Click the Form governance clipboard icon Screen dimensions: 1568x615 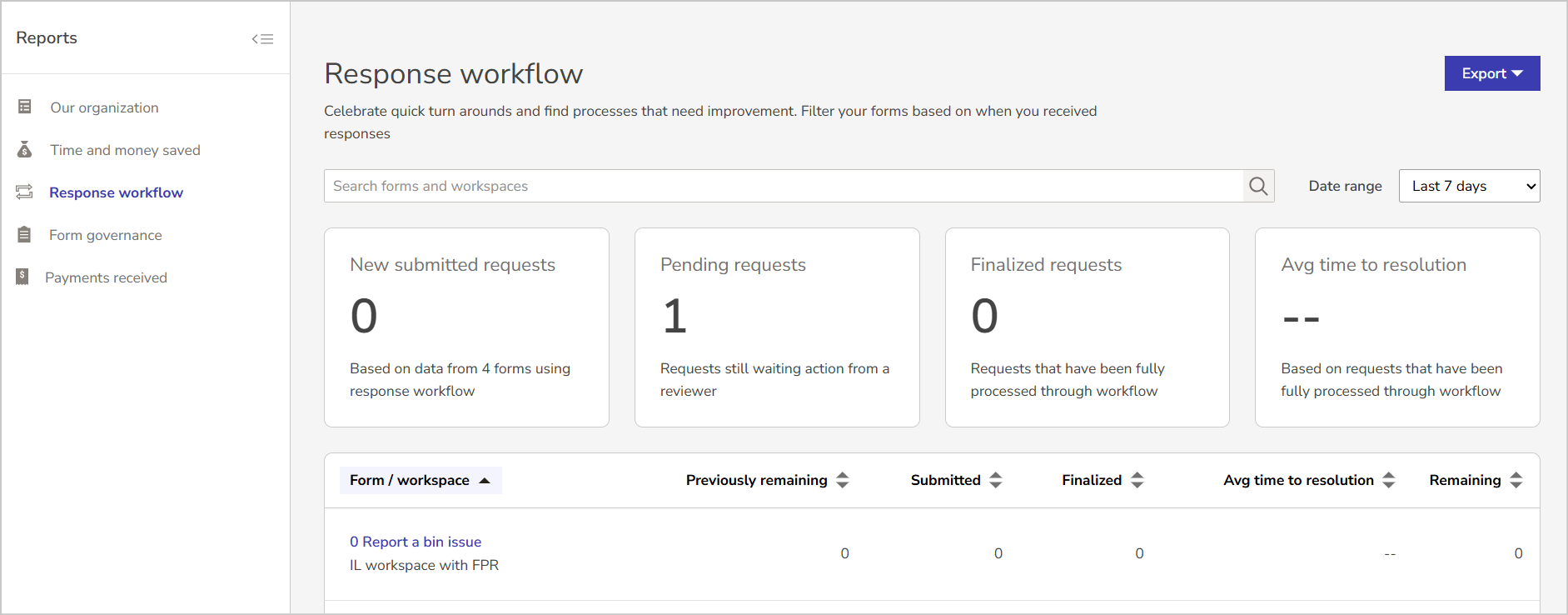(x=24, y=235)
